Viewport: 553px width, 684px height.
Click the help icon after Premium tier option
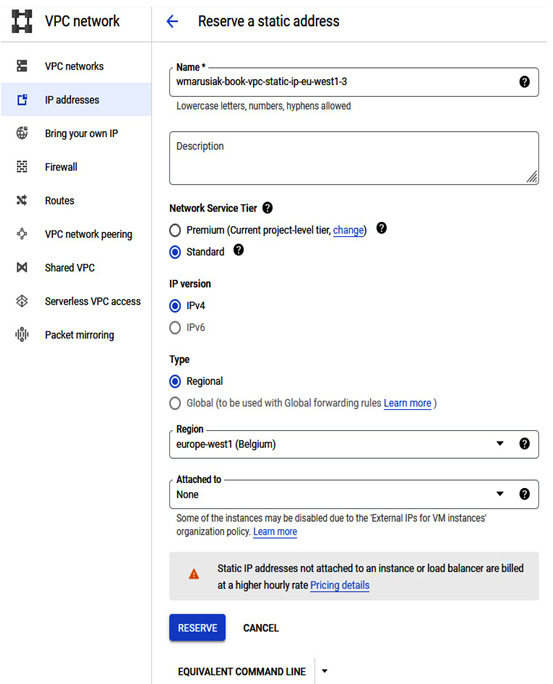point(382,228)
